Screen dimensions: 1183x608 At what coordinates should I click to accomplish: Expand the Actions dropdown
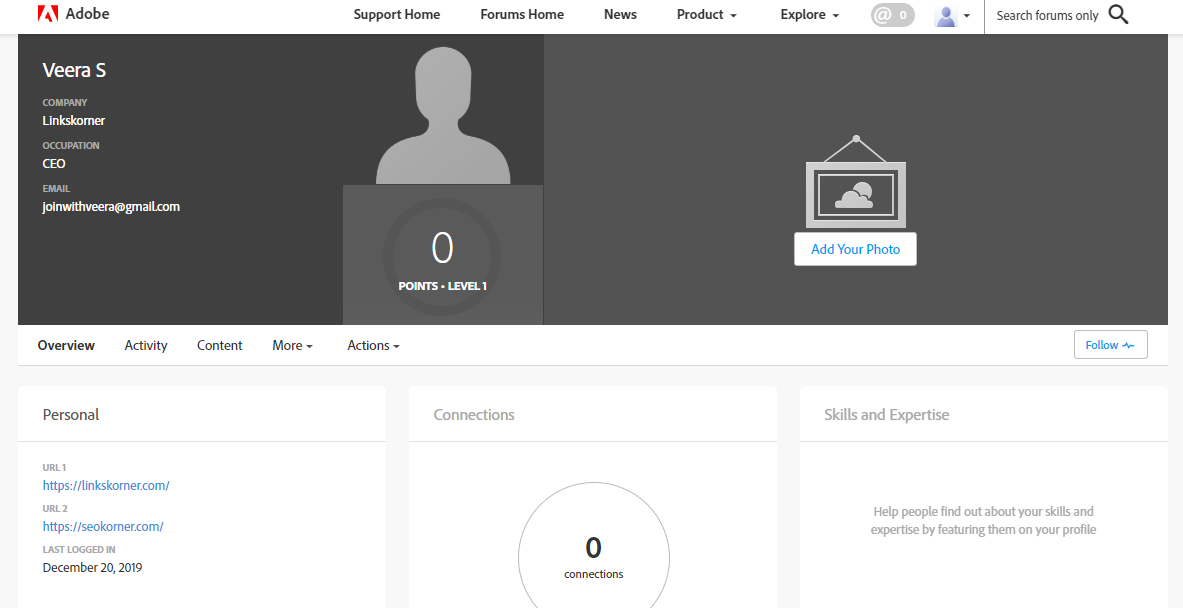372,345
